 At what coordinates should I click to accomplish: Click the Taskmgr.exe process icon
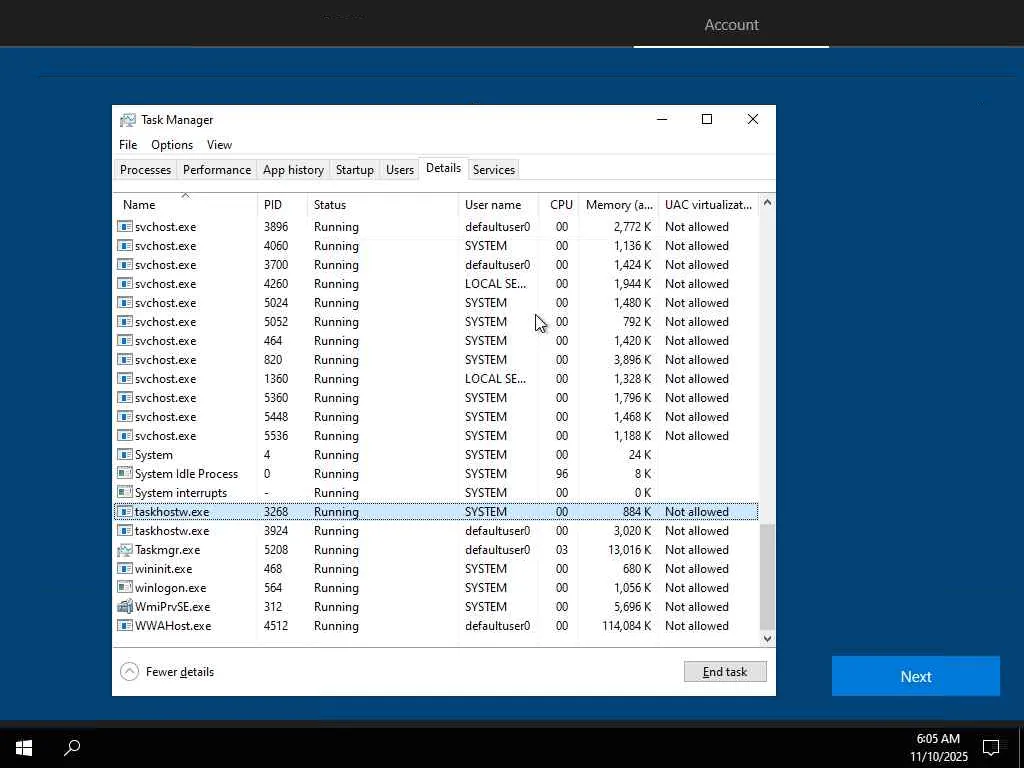[125, 550]
